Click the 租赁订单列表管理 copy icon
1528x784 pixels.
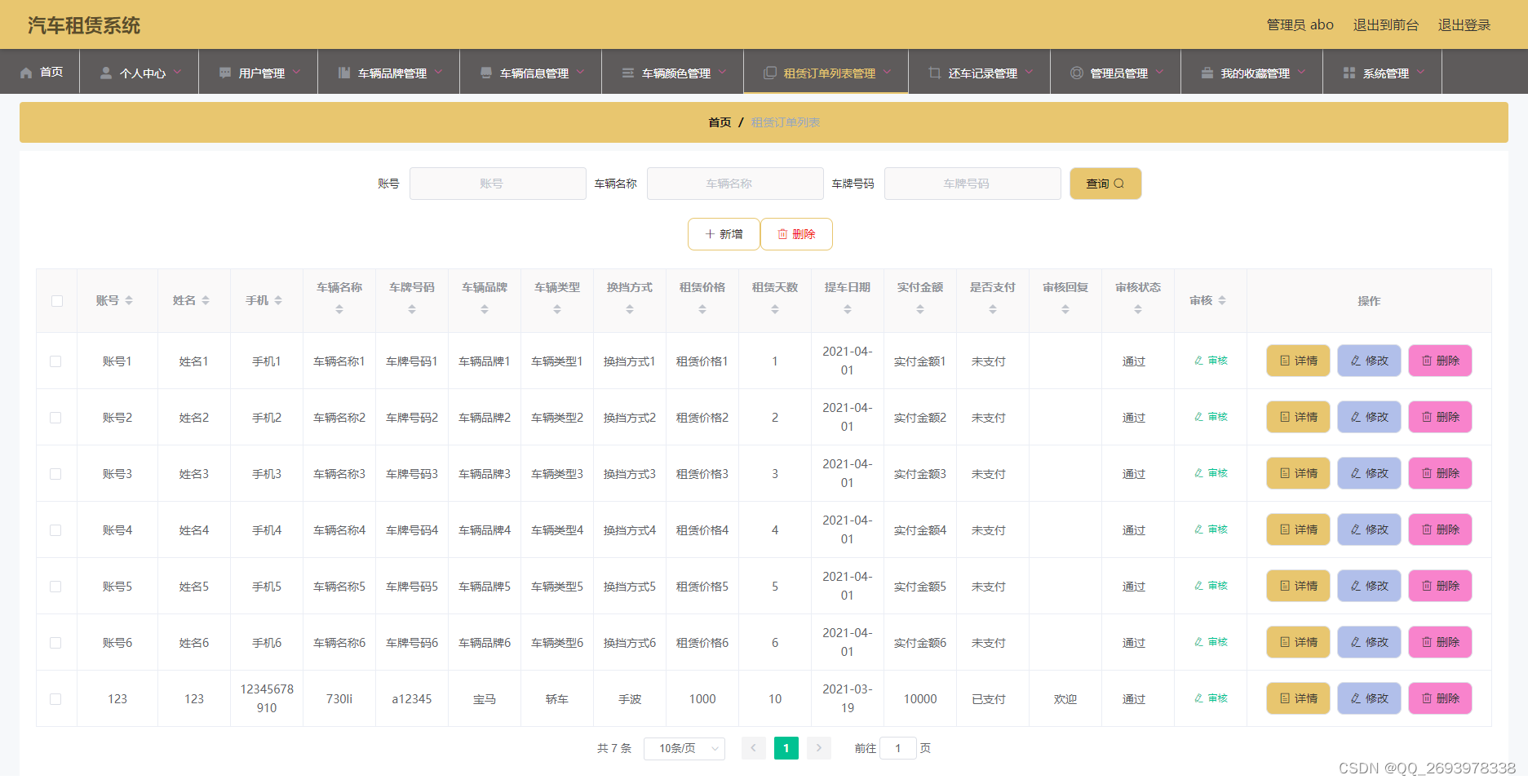coord(770,73)
